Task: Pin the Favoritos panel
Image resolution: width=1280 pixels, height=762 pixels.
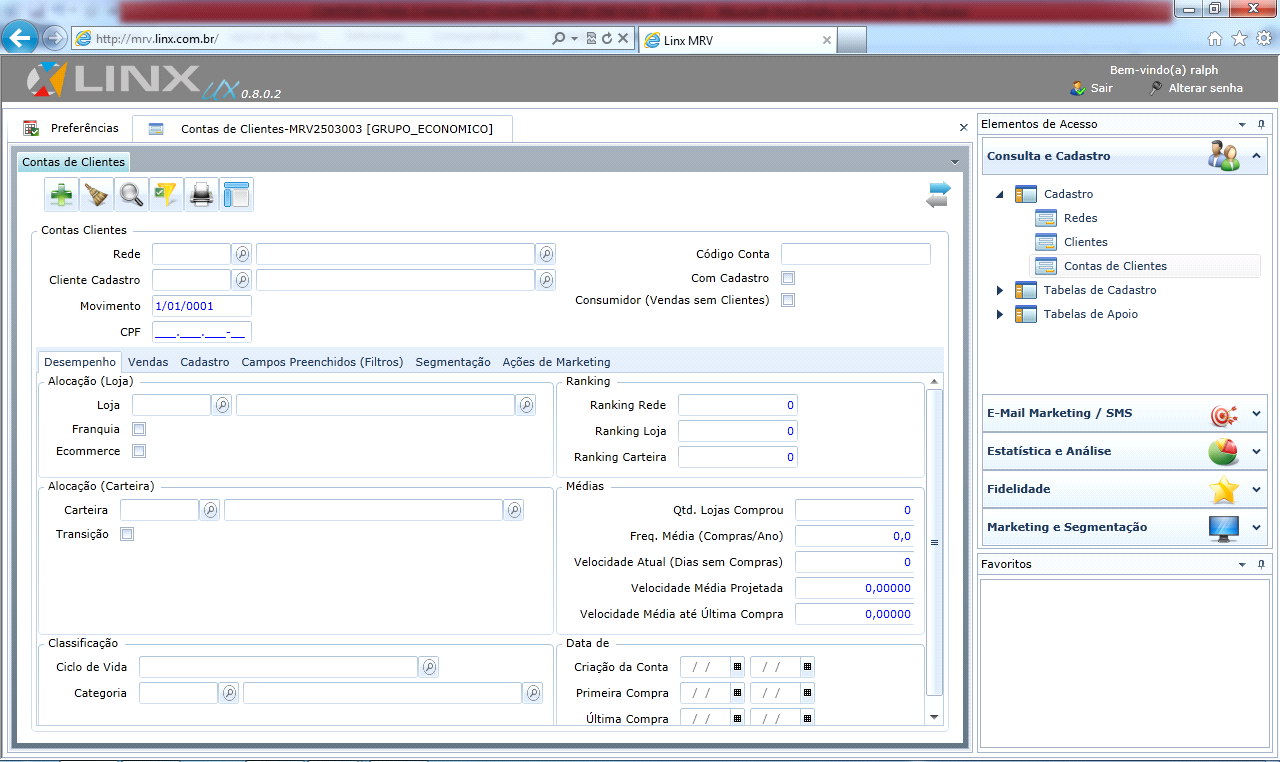Action: [x=1262, y=564]
